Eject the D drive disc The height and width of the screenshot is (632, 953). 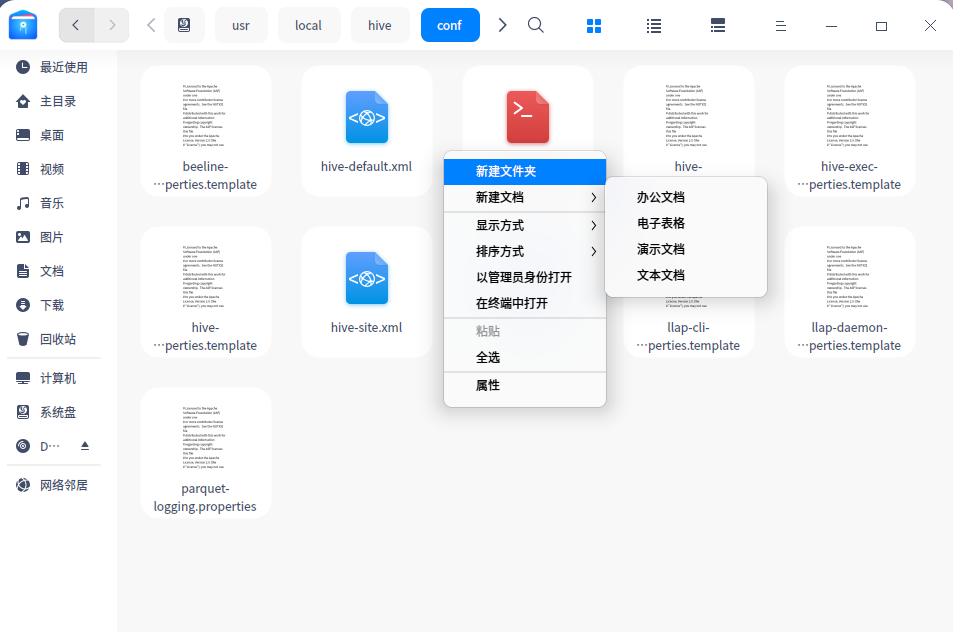85,446
